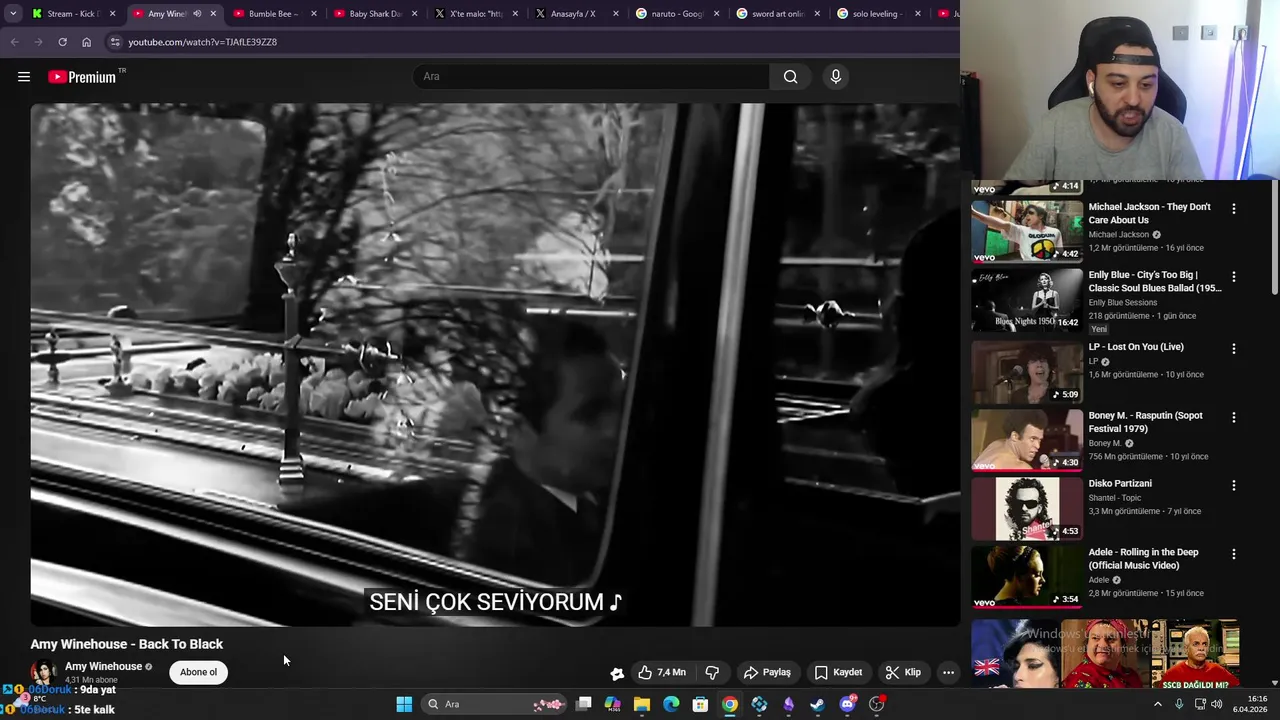Open the Chrome tab search dropdown arrow
The height and width of the screenshot is (720, 1280).
point(13,14)
